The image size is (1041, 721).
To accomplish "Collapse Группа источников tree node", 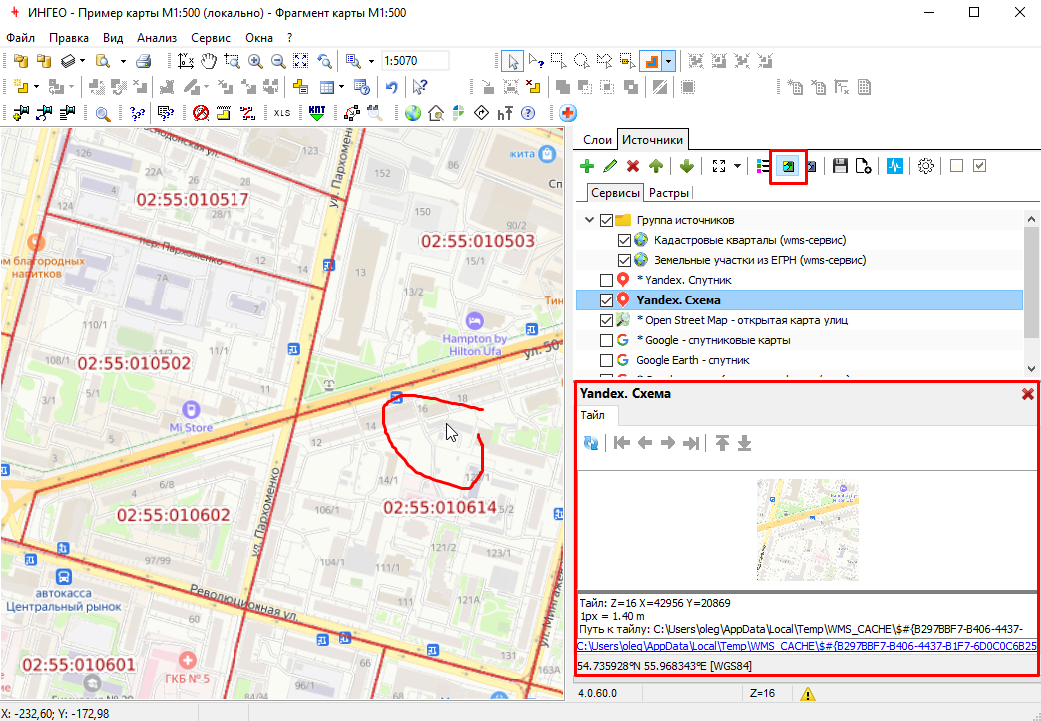I will (589, 220).
